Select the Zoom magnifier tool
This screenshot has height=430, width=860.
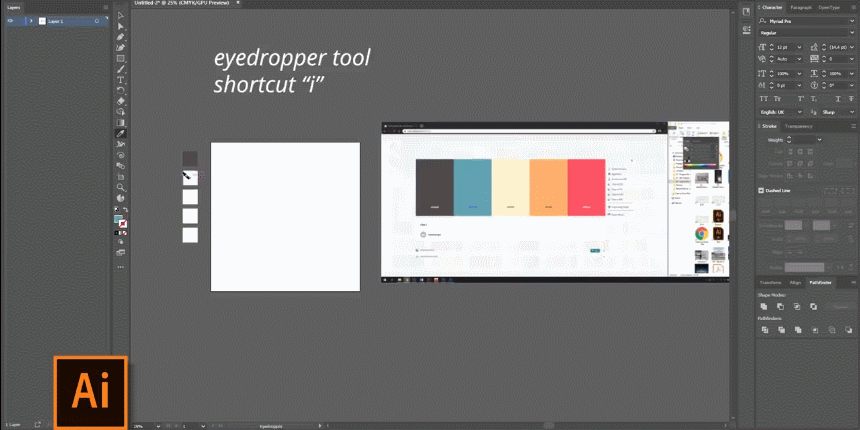[121, 187]
